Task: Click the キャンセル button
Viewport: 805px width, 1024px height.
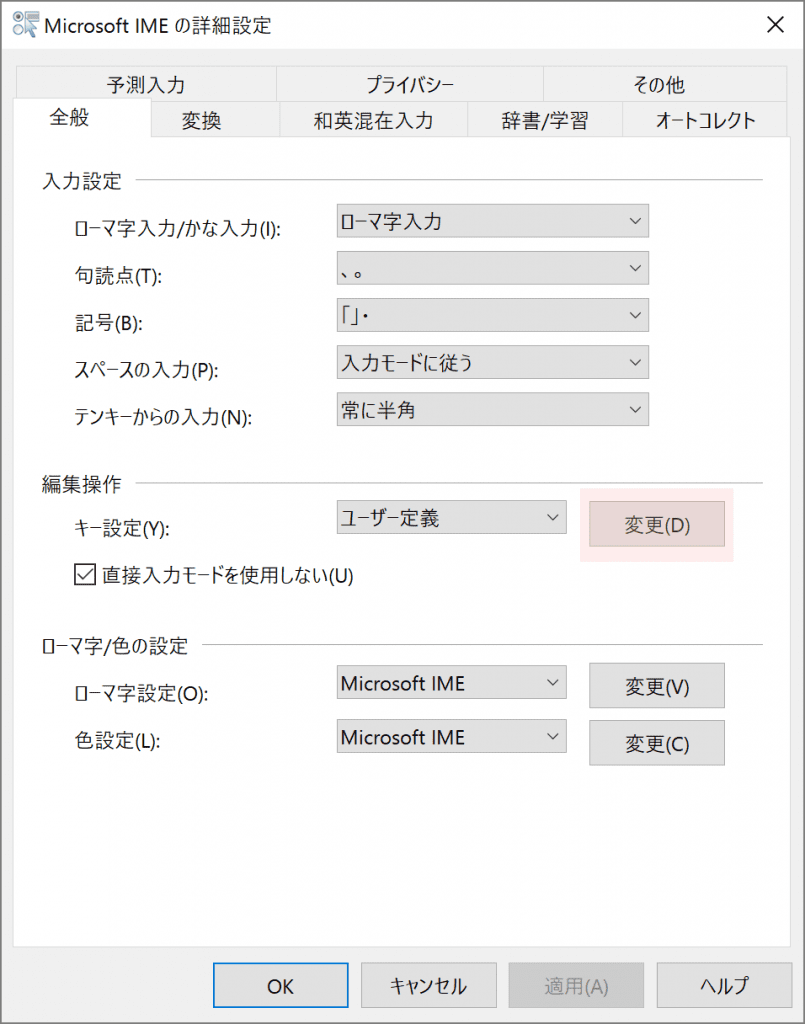Action: (428, 986)
